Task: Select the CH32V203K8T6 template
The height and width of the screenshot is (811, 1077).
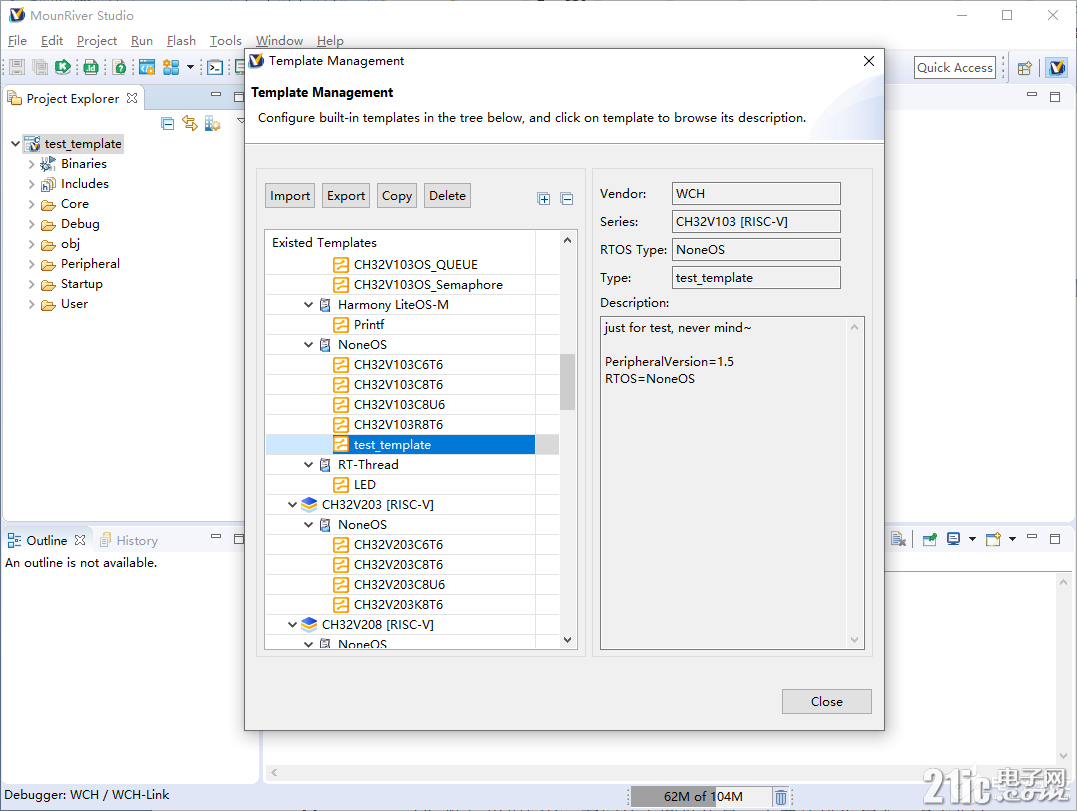Action: [x=398, y=605]
